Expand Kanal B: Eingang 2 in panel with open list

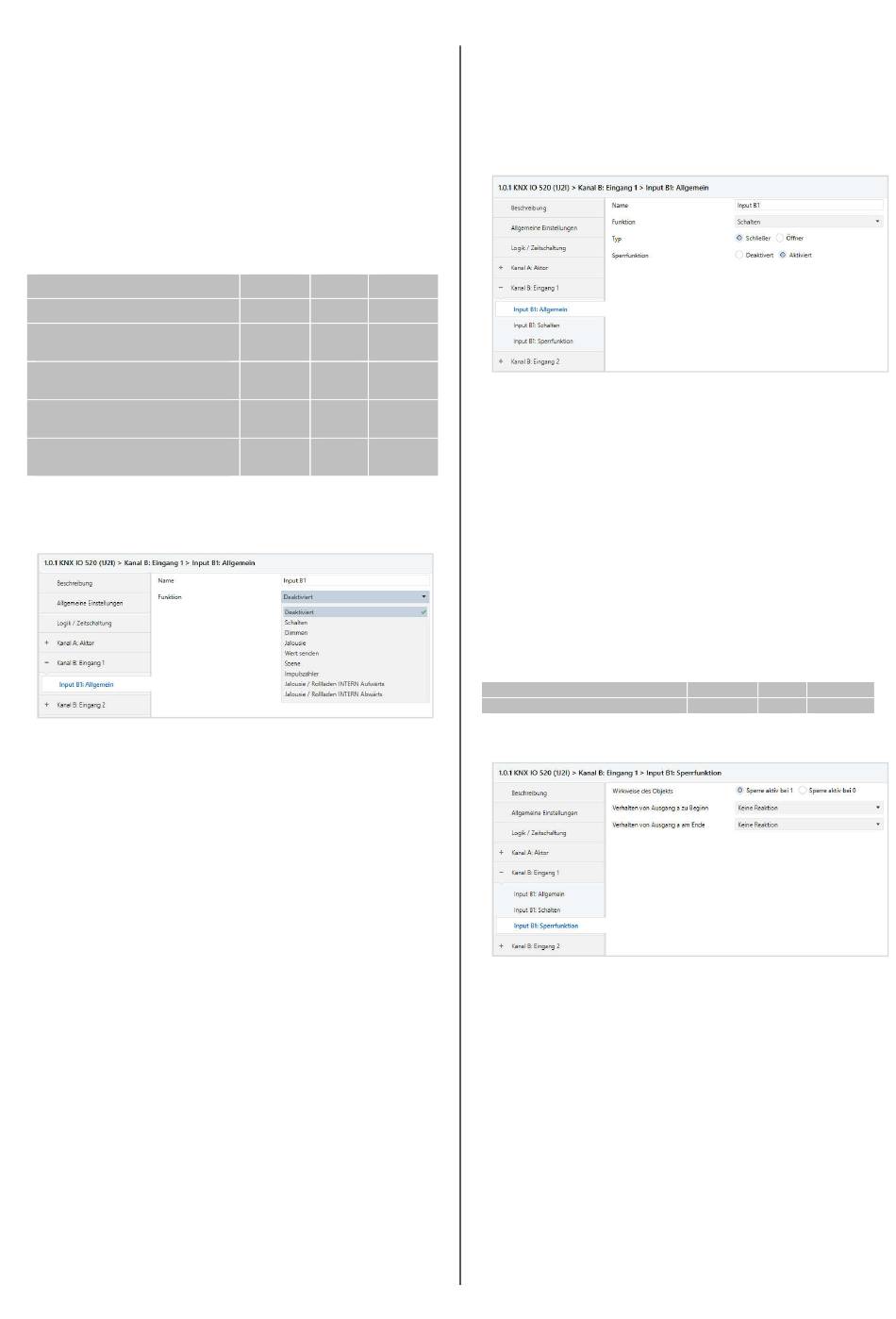pos(46,705)
